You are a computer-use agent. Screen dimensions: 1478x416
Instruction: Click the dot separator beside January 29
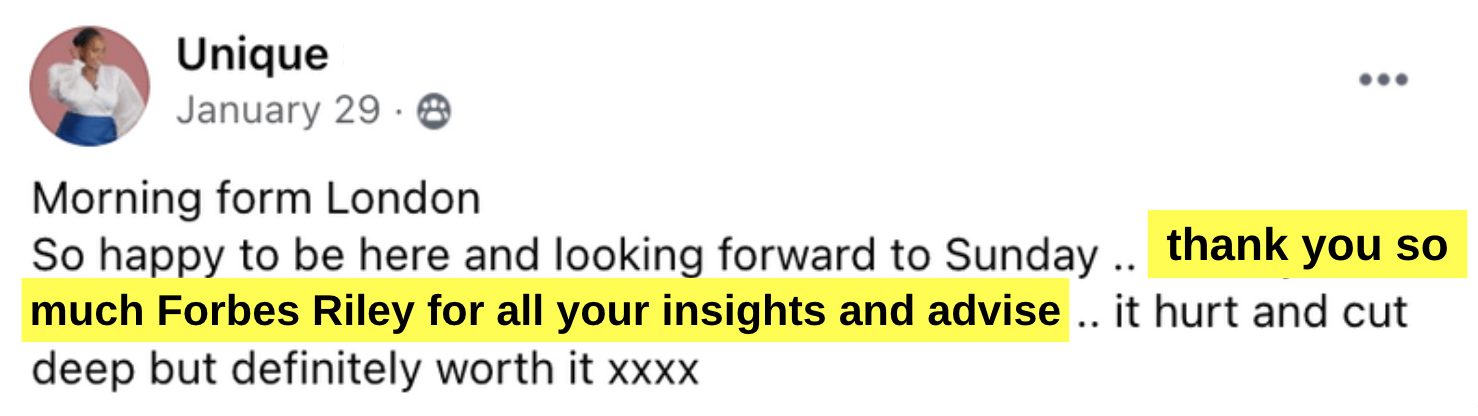(x=398, y=112)
